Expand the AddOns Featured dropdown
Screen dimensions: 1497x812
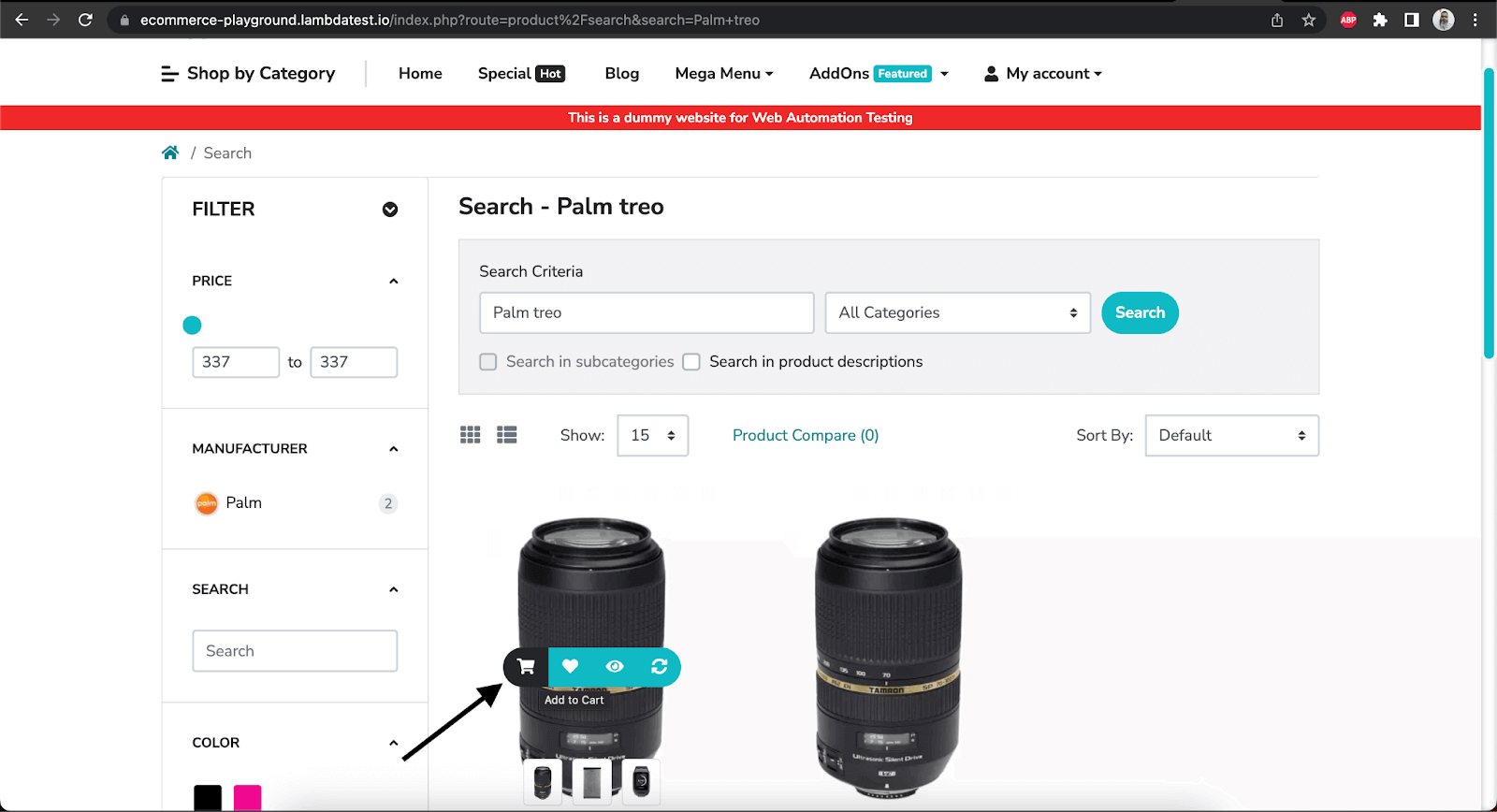(x=879, y=73)
